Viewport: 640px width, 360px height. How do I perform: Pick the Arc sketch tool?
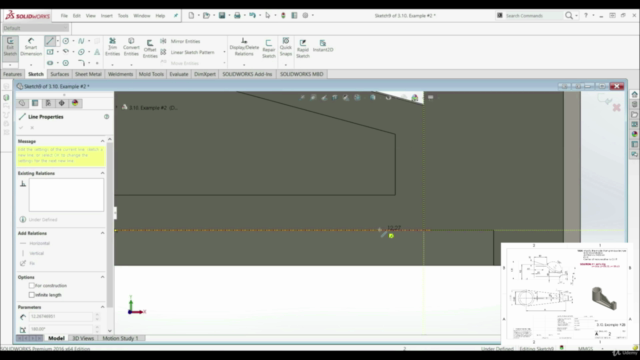click(x=66, y=52)
